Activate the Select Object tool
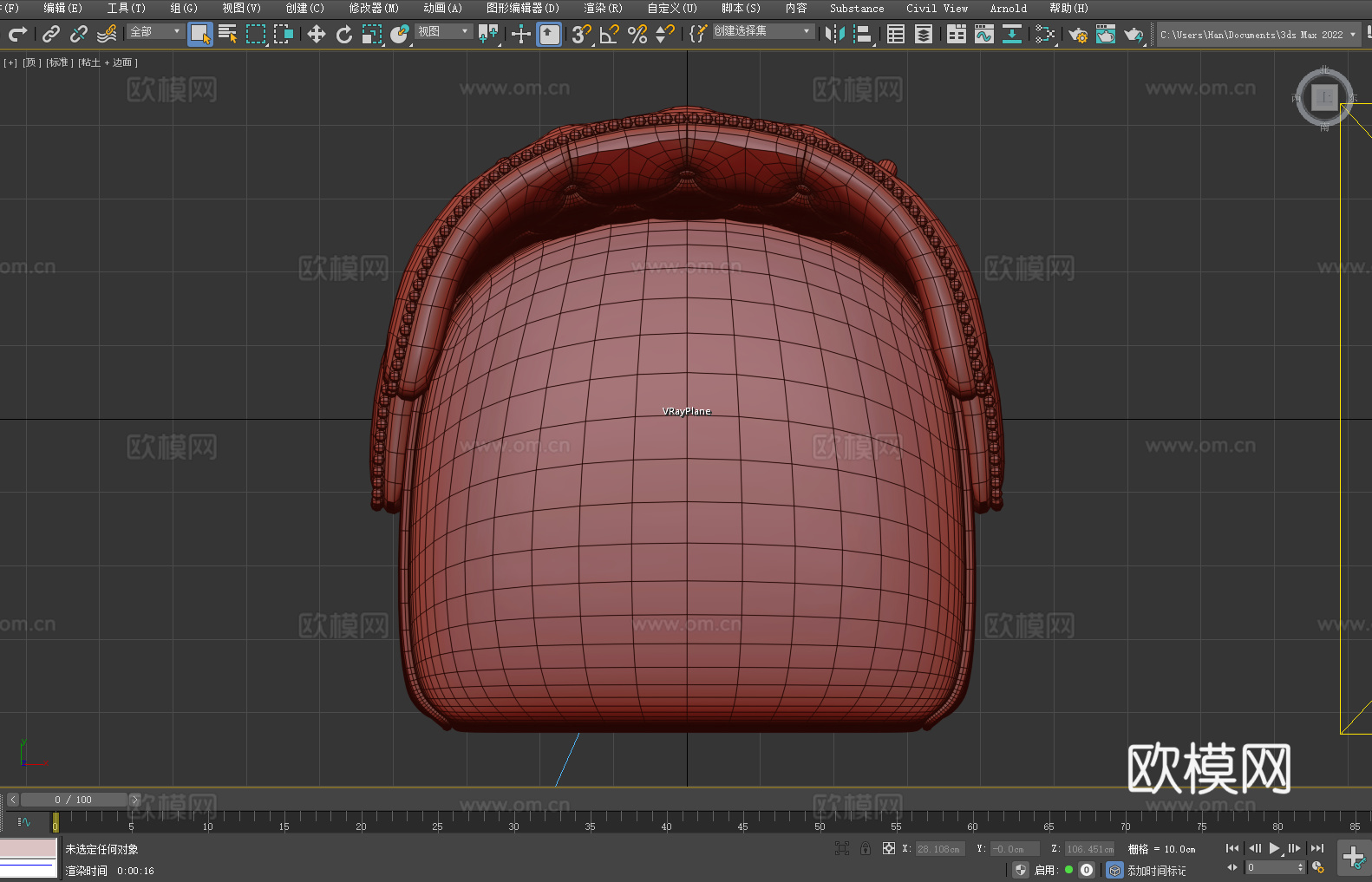Image resolution: width=1372 pixels, height=882 pixels. point(200,34)
